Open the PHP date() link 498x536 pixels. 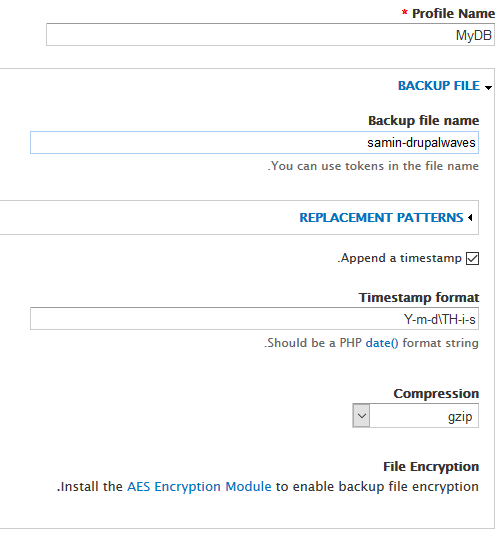(x=382, y=343)
